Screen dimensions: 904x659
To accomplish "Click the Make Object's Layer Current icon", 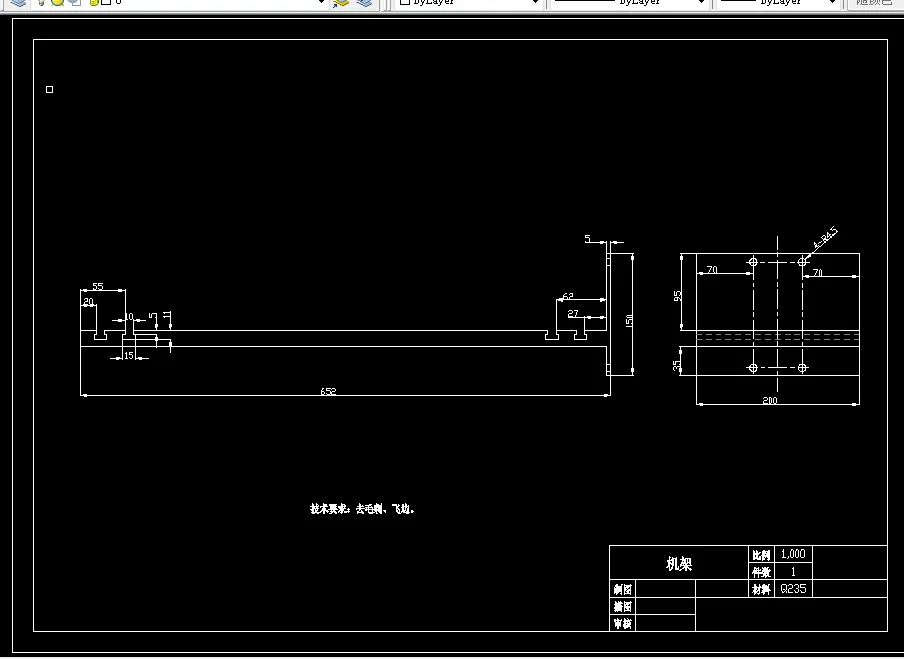I will [342, 3].
